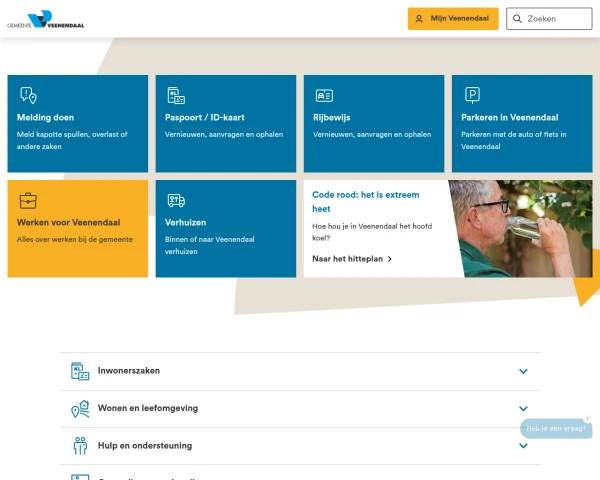Viewport: 600px width, 480px height.
Task: Click the magnifying glass search icon
Action: 517,19
